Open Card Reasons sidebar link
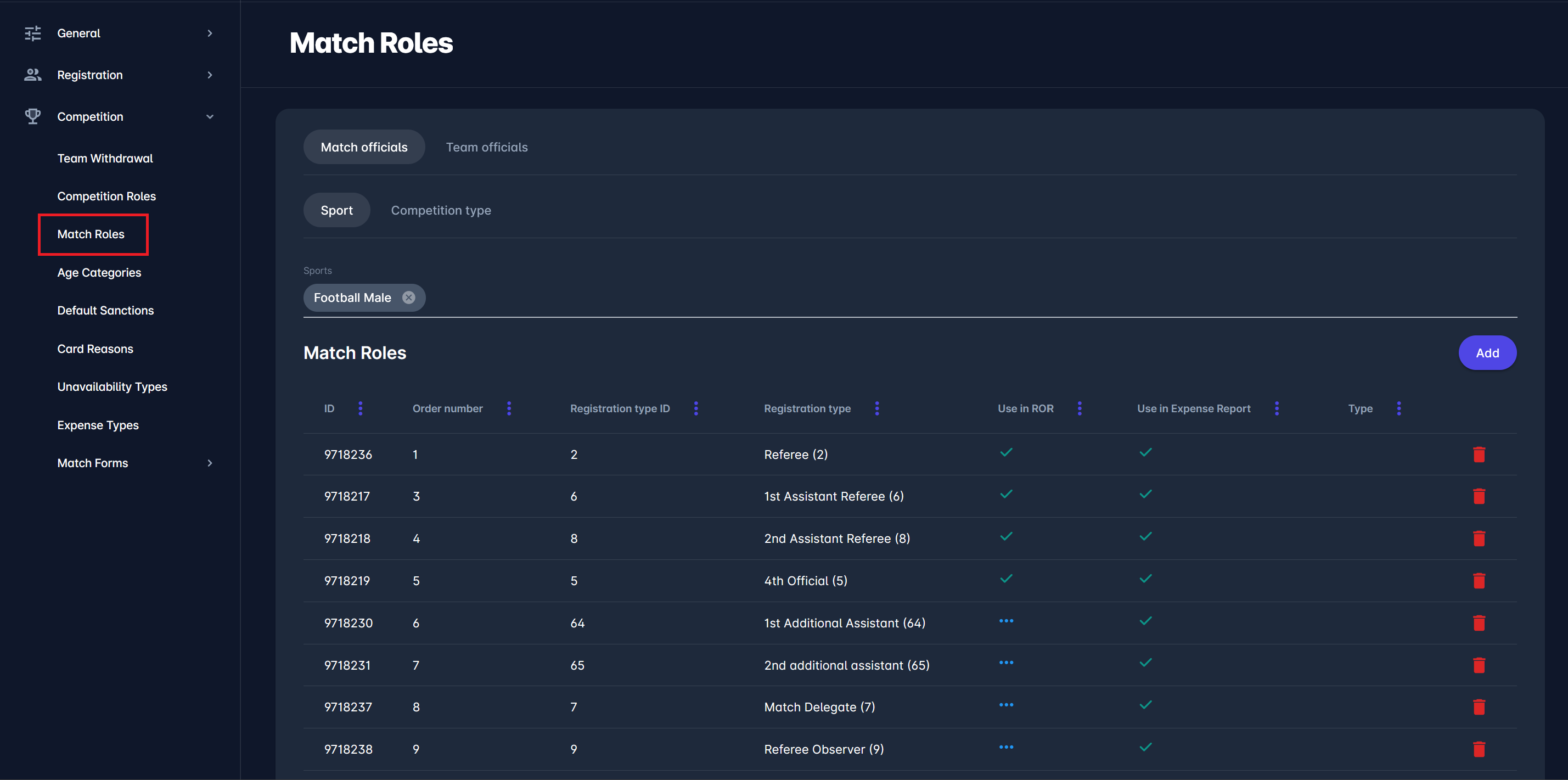 point(95,349)
